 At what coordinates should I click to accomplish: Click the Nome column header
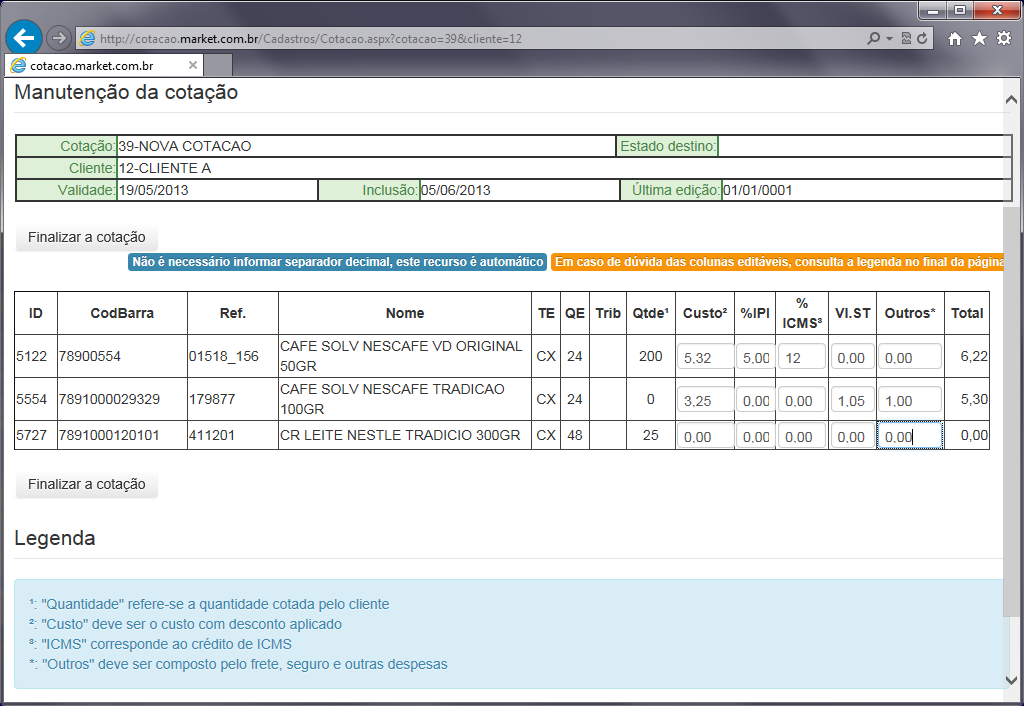[x=405, y=313]
